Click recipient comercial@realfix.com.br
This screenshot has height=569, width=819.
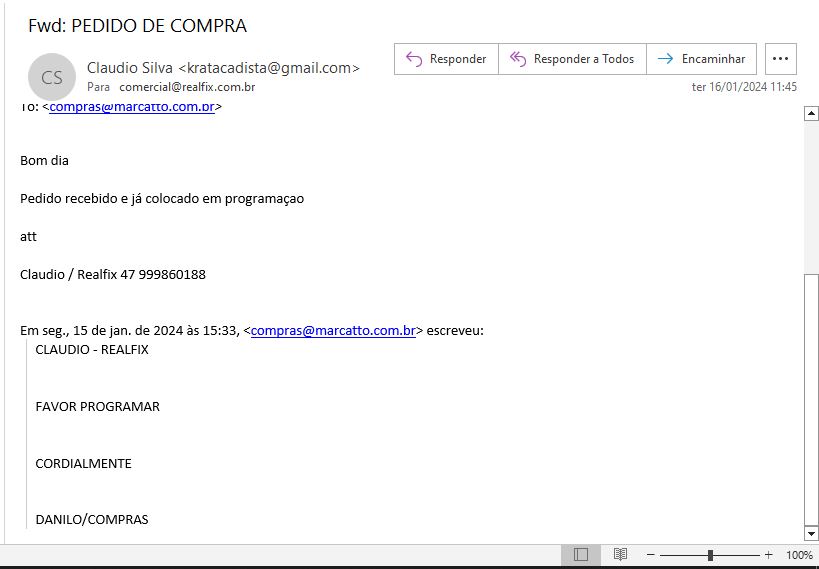[187, 87]
